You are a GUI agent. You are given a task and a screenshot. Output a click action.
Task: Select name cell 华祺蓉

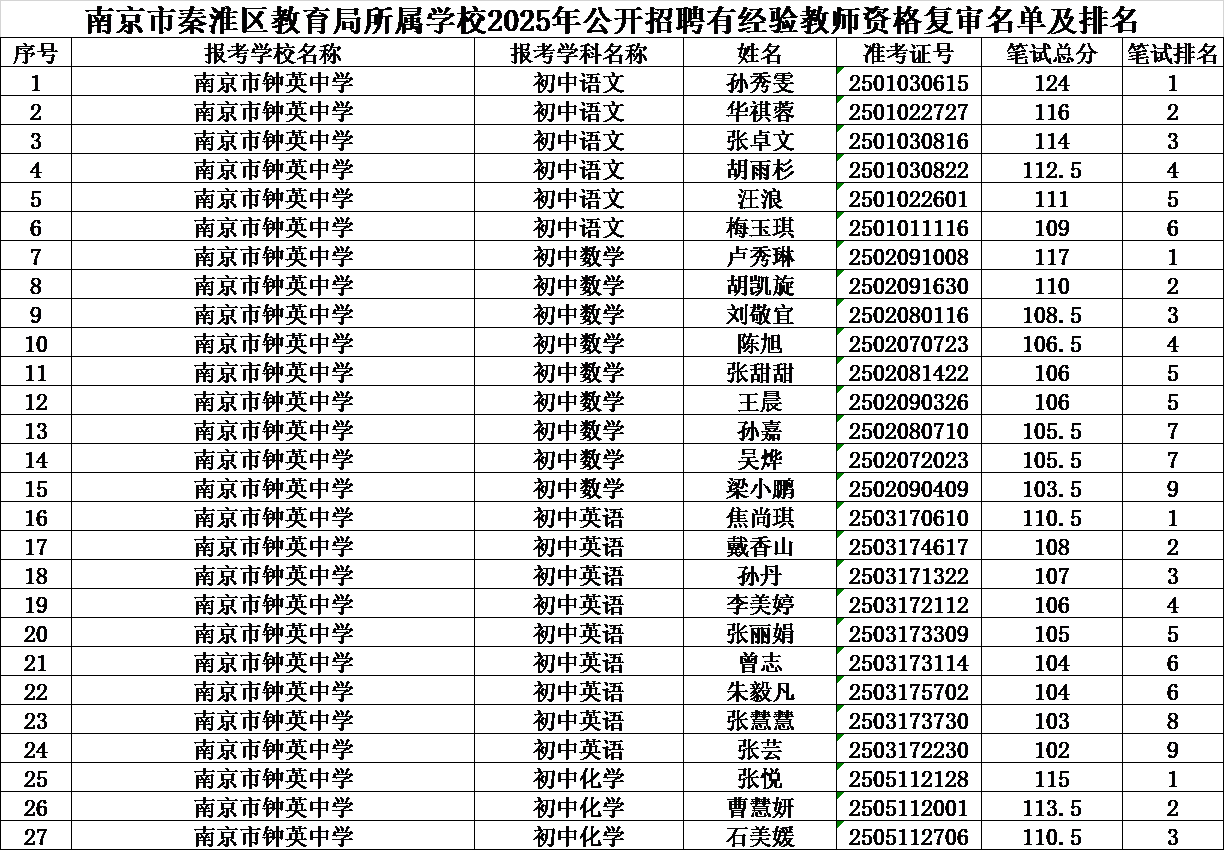759,112
